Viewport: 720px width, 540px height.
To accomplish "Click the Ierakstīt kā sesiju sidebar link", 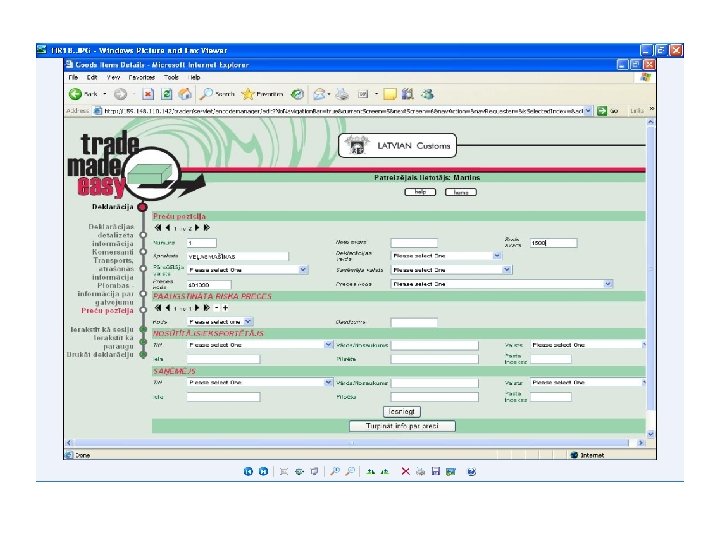I will coord(102,329).
